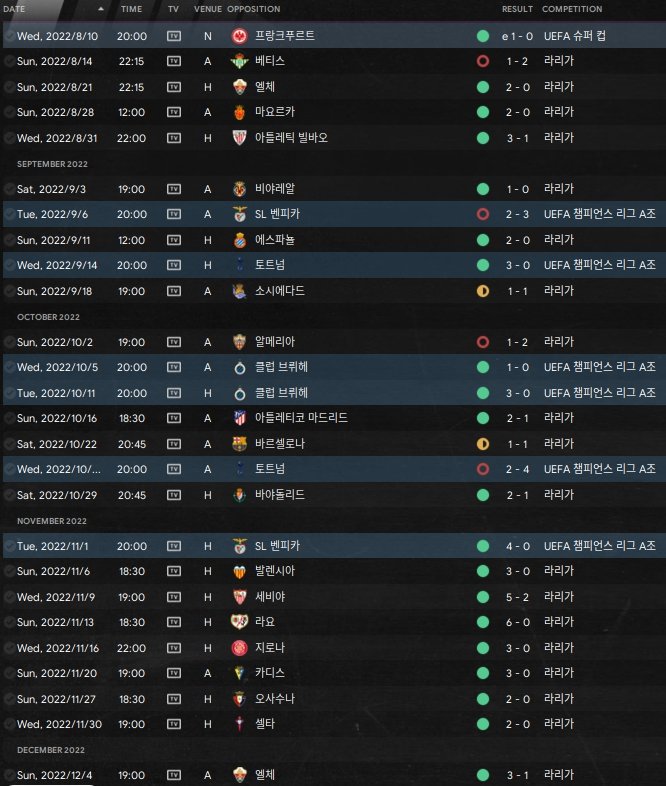
Task: Open the 토트넘 opposition link on 2022/9/14
Action: click(x=270, y=265)
